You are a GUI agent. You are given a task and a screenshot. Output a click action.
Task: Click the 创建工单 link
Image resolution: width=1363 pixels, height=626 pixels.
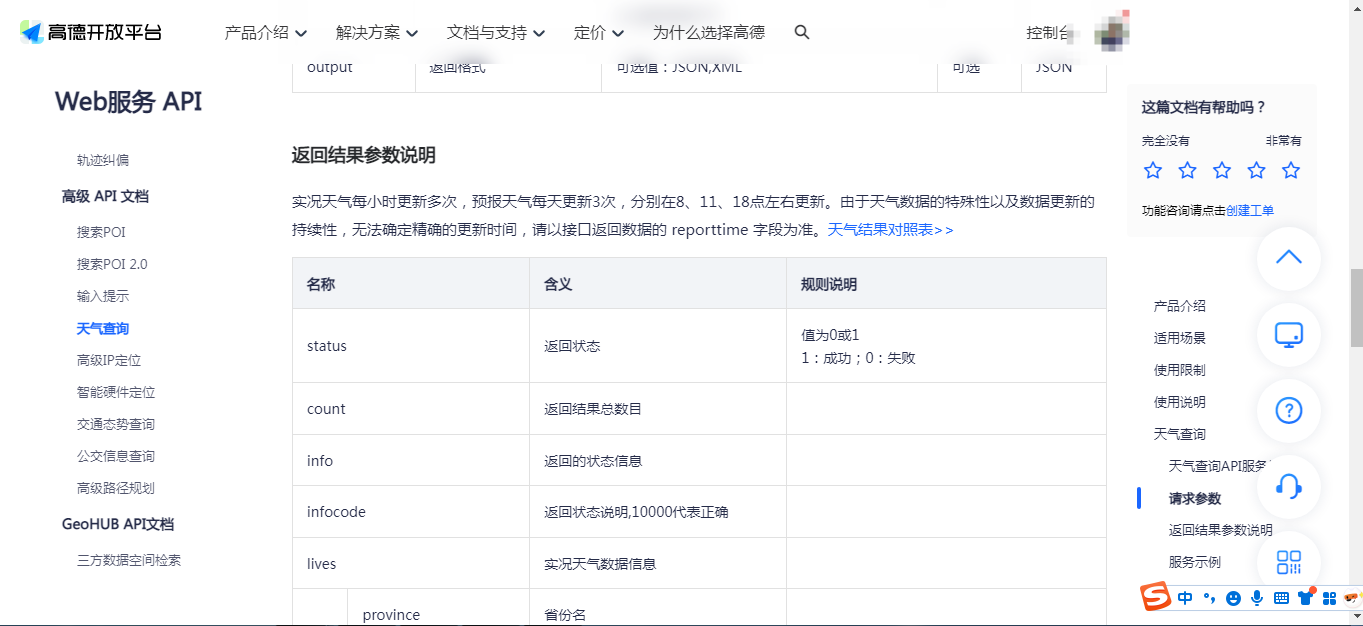[x=1250, y=210]
